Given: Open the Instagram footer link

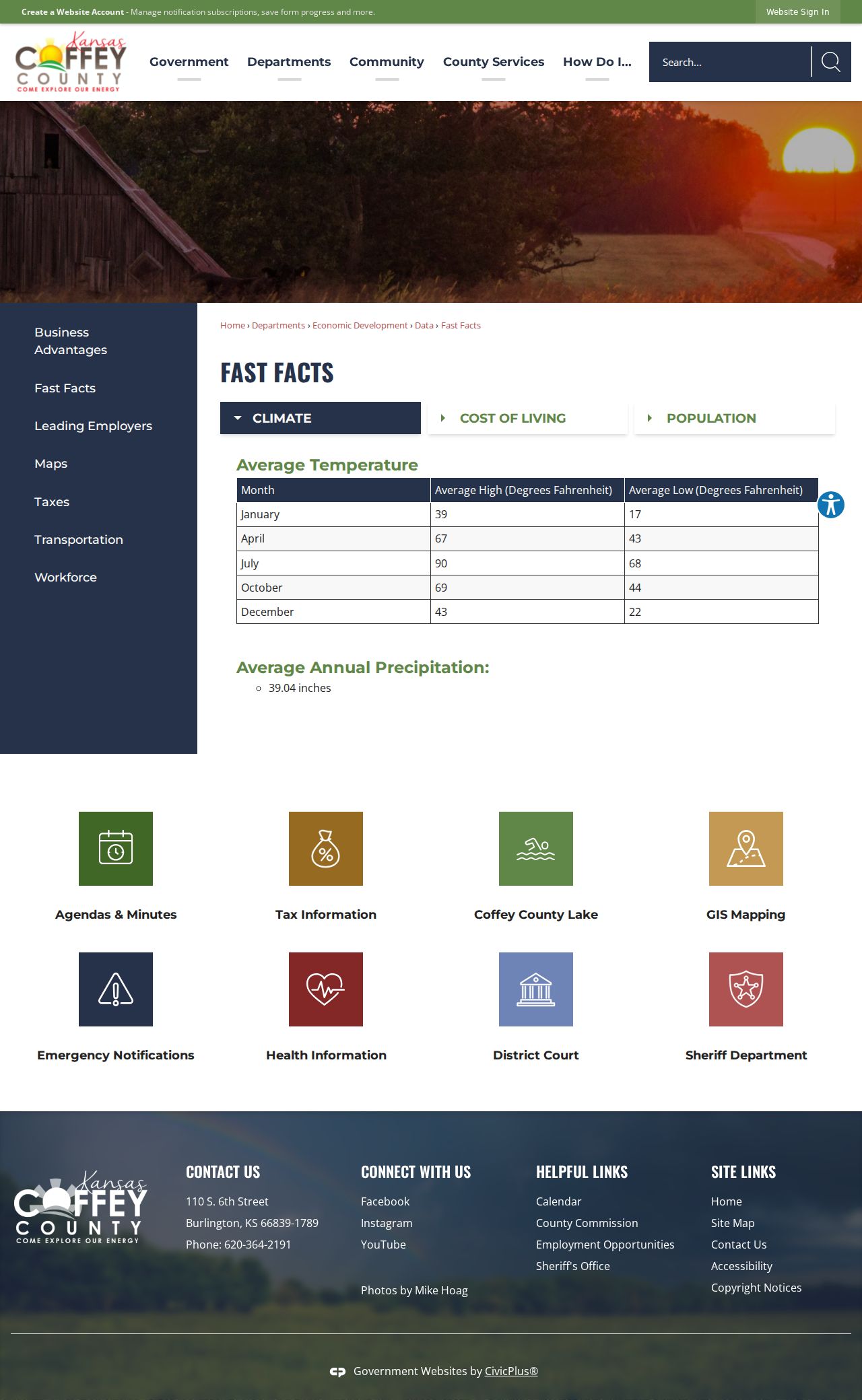Looking at the screenshot, I should tap(387, 1223).
